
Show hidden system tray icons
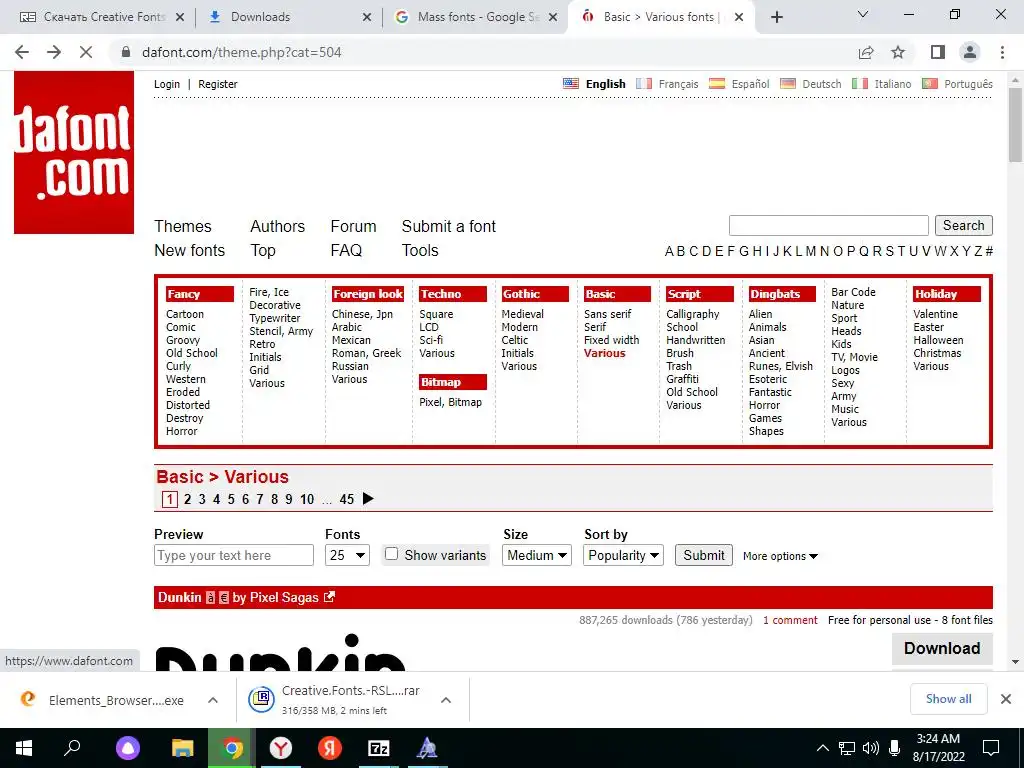pos(823,748)
